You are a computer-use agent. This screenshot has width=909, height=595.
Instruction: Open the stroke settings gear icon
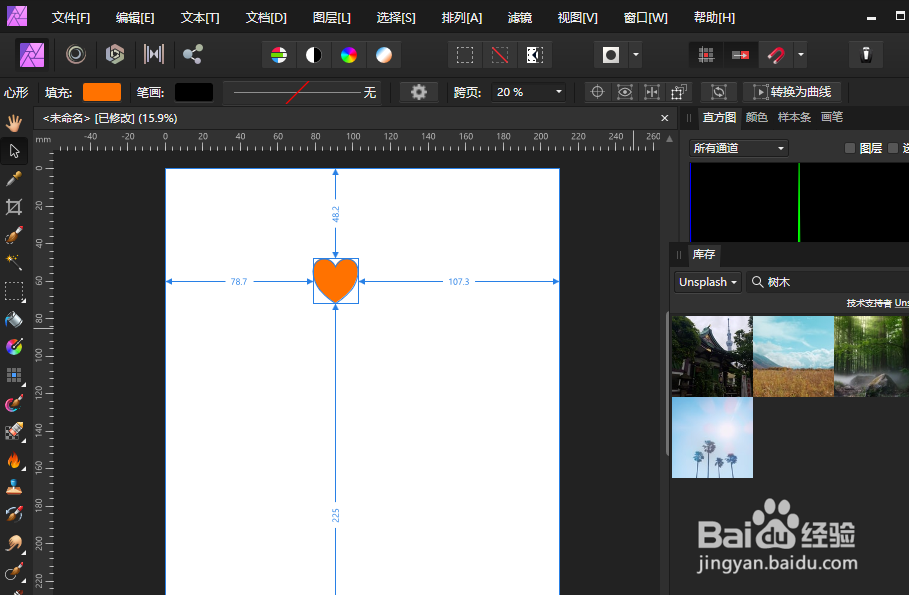pos(418,92)
